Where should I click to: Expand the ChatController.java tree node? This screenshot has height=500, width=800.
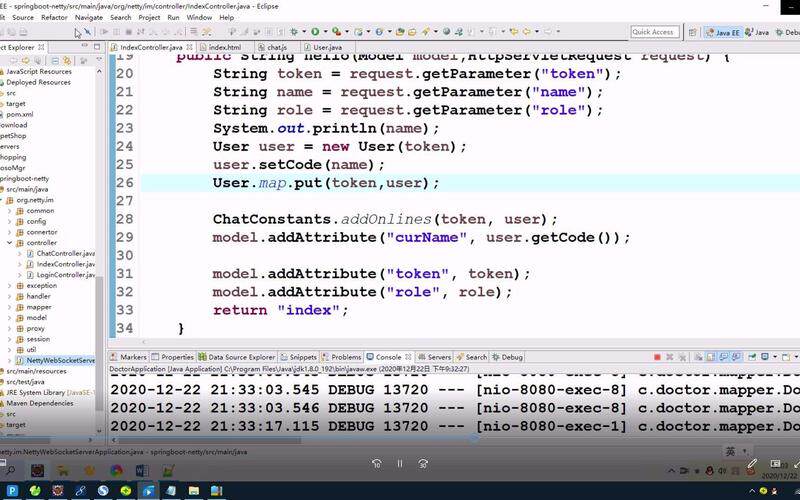coord(20,254)
